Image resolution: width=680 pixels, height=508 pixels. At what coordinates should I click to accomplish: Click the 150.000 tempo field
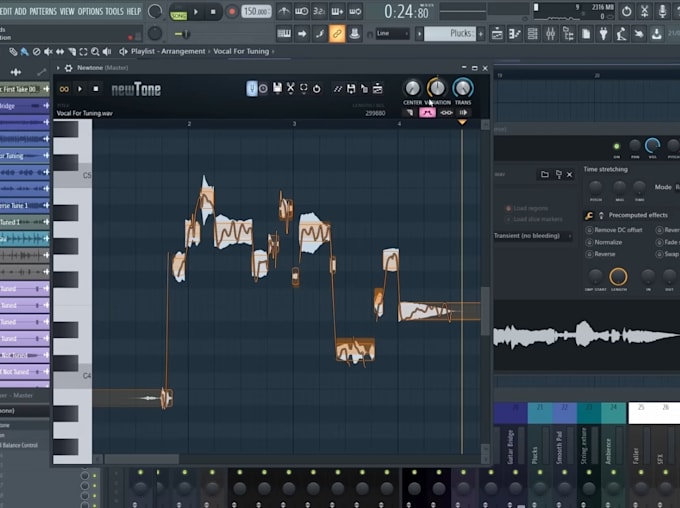pyautogui.click(x=256, y=11)
